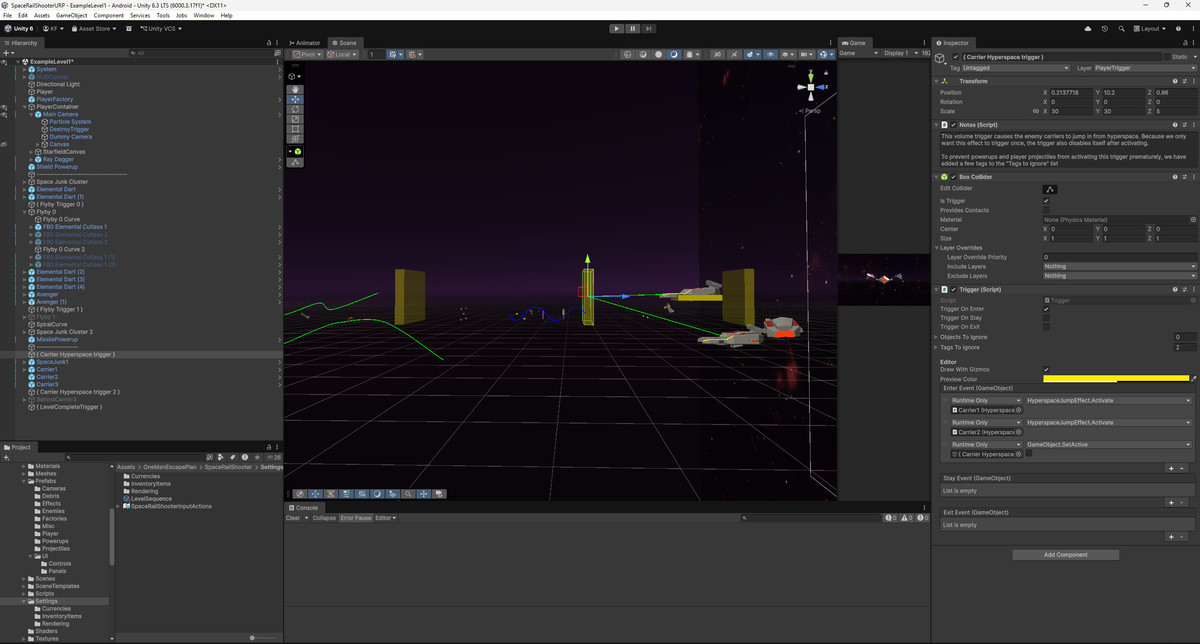Open the Component menu

(109, 16)
